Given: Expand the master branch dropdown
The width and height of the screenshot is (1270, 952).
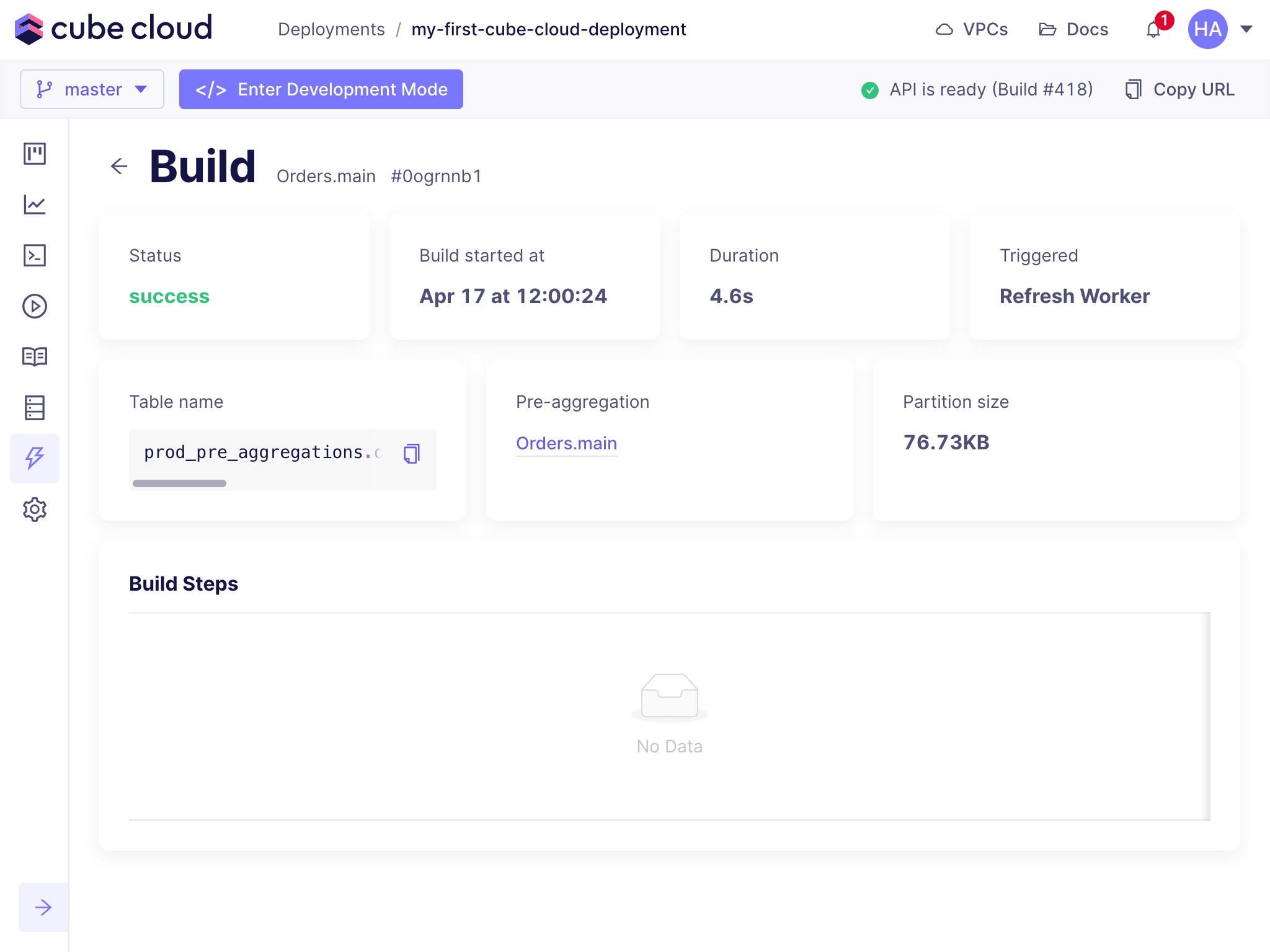Looking at the screenshot, I should [92, 89].
